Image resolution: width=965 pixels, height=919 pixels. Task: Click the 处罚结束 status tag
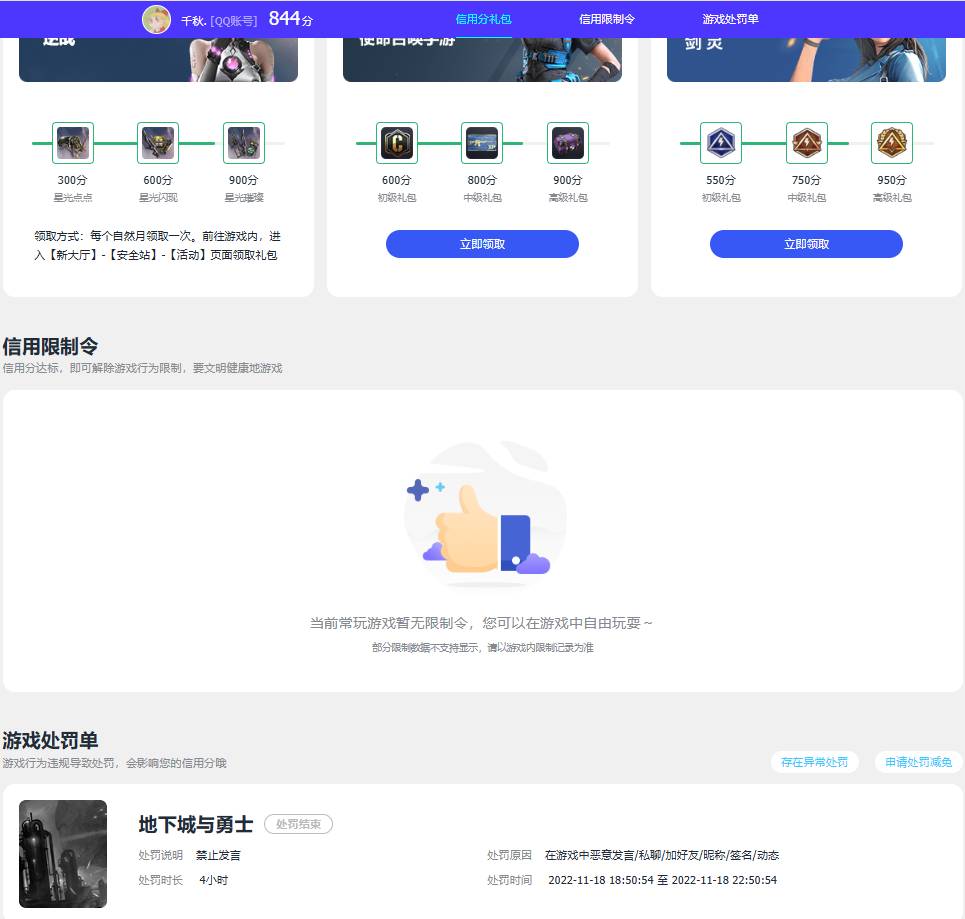(x=298, y=825)
